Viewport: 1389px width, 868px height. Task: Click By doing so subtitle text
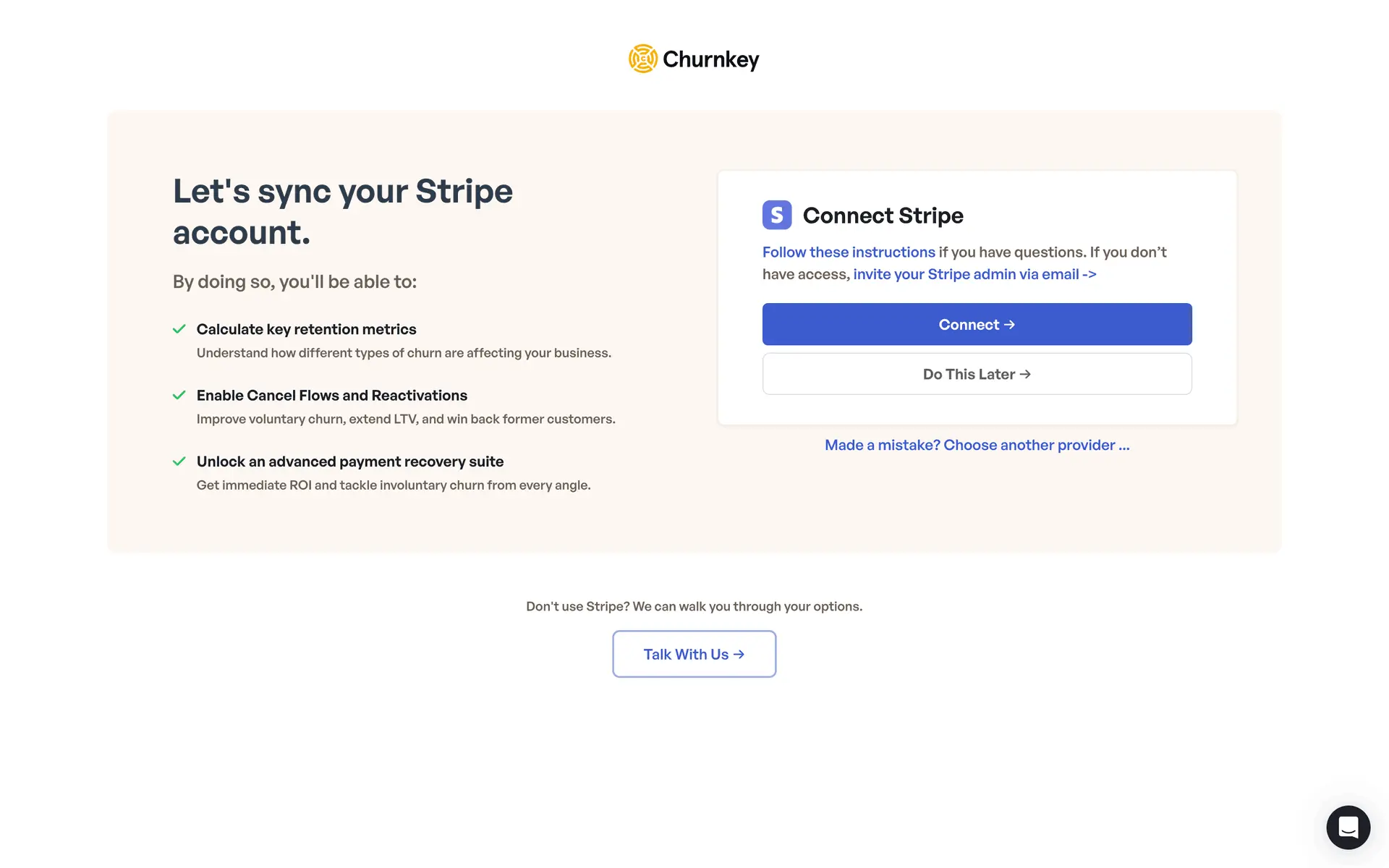[x=294, y=281]
